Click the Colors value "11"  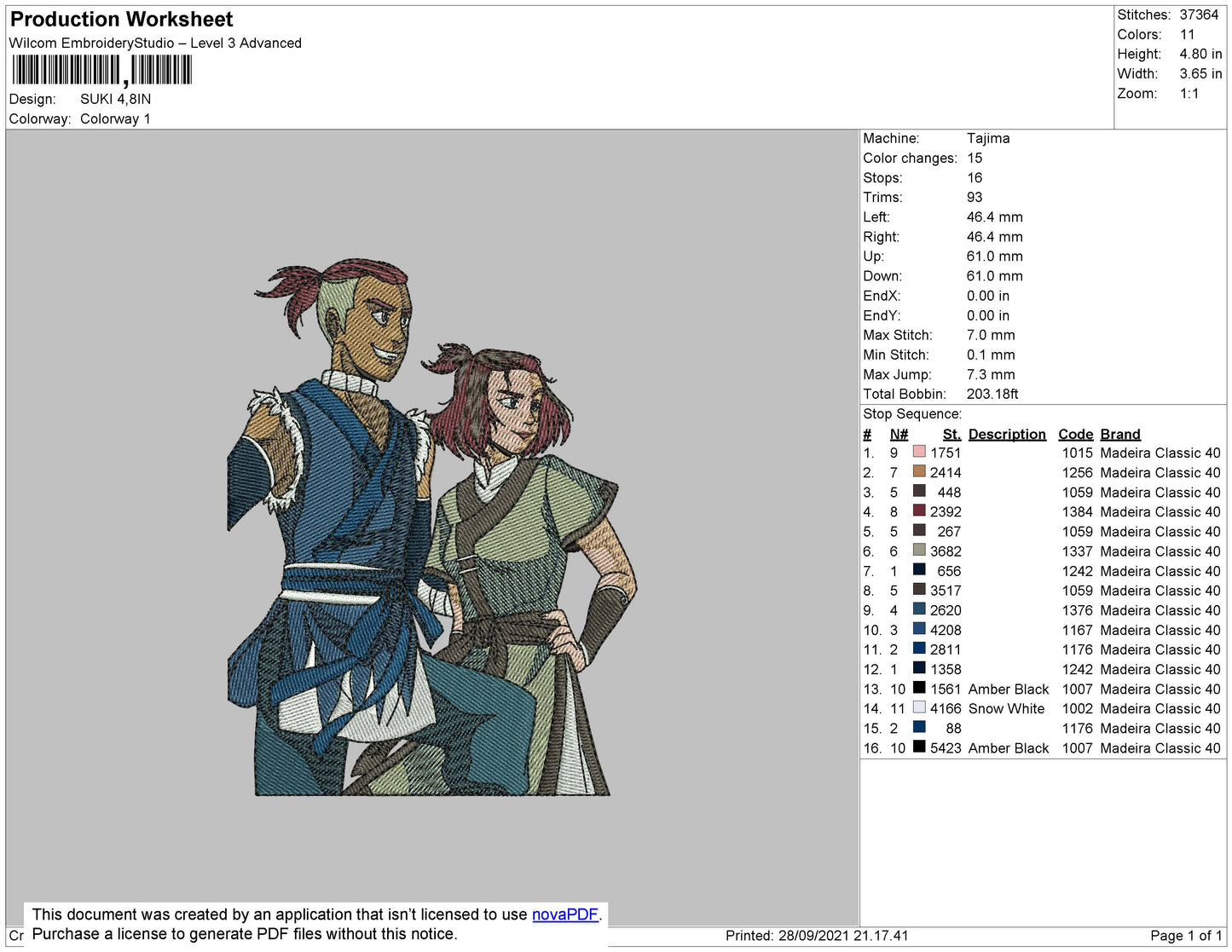pos(1188,35)
